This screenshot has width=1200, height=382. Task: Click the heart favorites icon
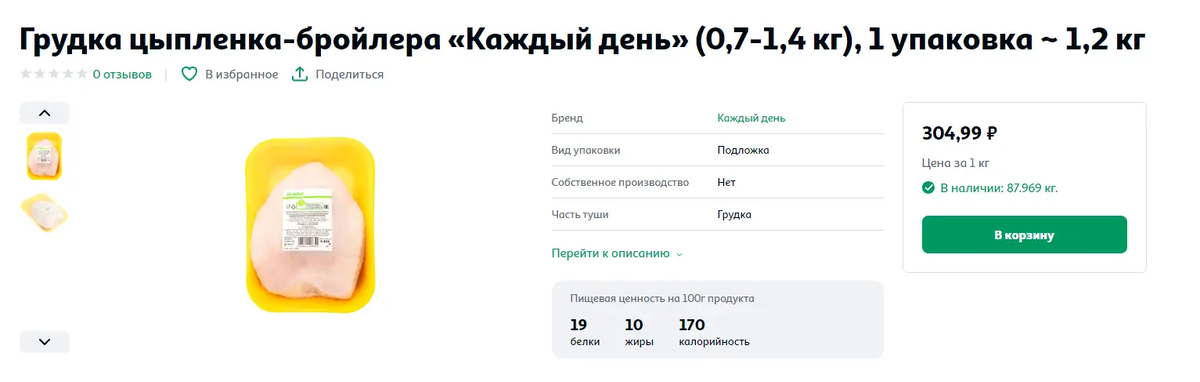point(189,74)
